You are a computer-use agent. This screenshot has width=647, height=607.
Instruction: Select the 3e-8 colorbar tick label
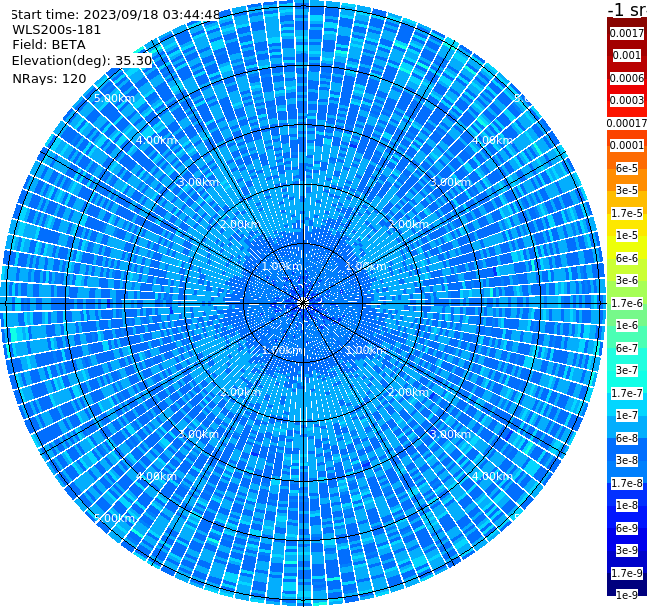tap(627, 460)
